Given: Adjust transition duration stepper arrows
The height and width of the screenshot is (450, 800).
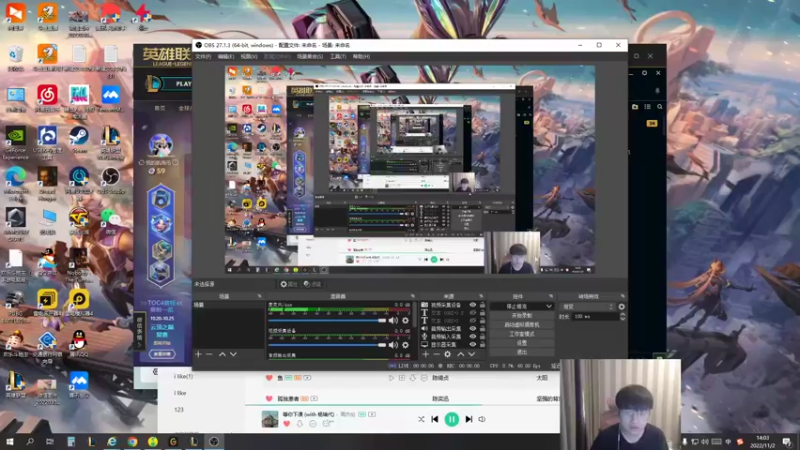Looking at the screenshot, I should (x=622, y=317).
